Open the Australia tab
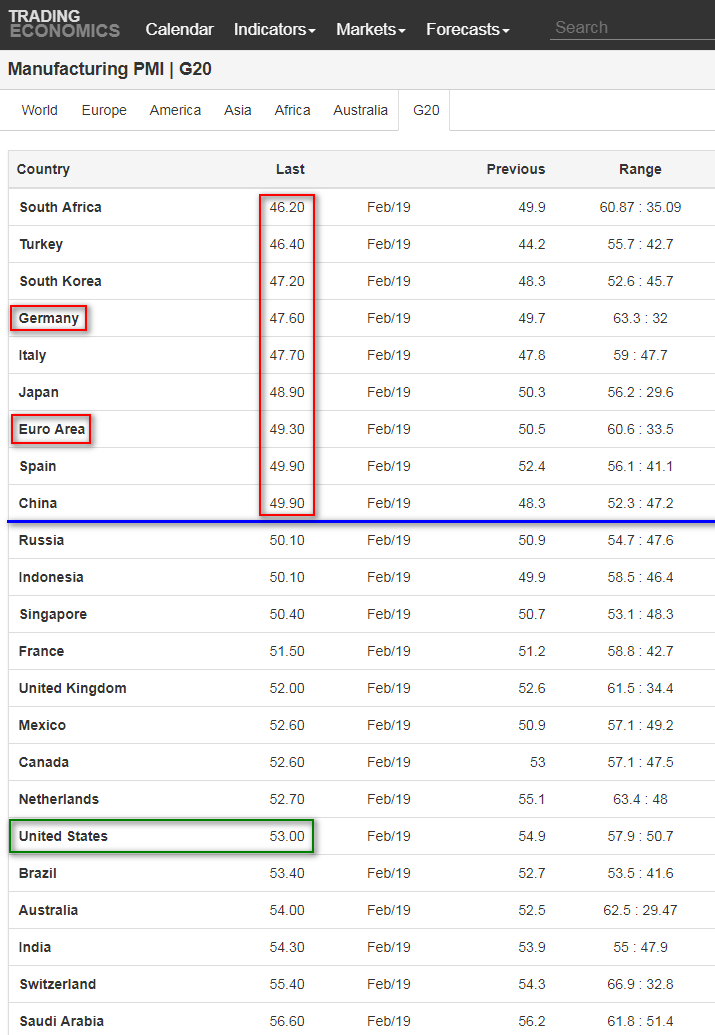The height and width of the screenshot is (1035, 715). coord(360,110)
